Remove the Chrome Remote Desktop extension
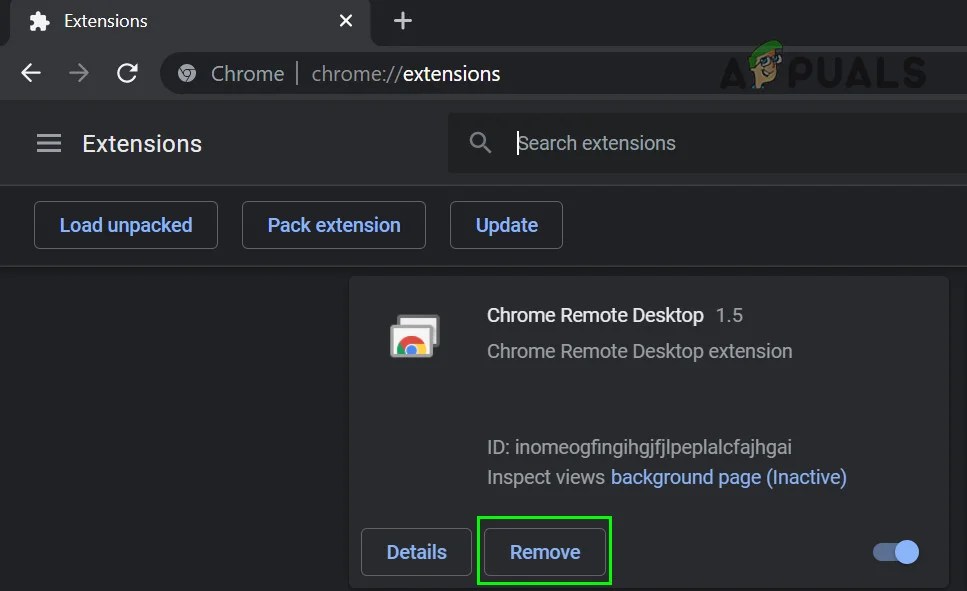Viewport: 967px width, 591px height. 545,552
